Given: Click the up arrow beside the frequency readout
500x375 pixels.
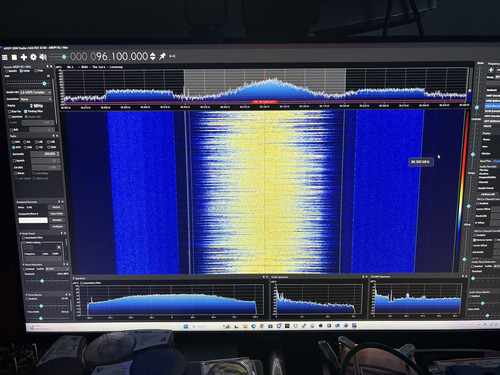Looking at the screenshot, I should (153, 54).
